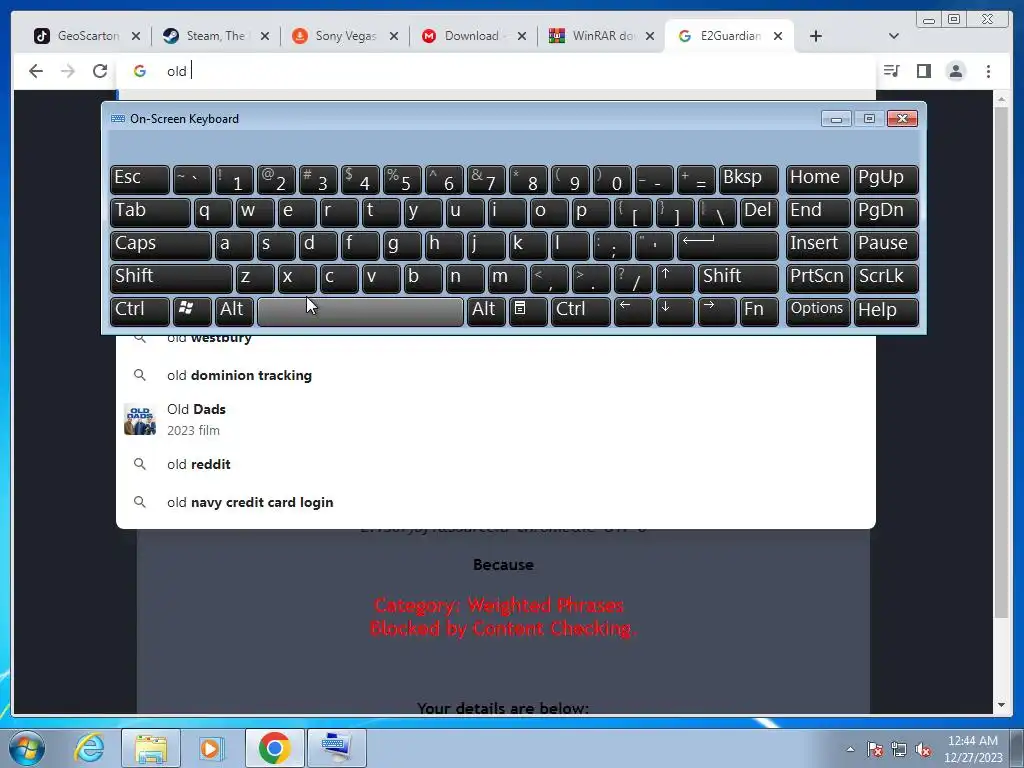Open Help on On-Screen Keyboard
Screen dimensions: 1024x768
click(886, 311)
